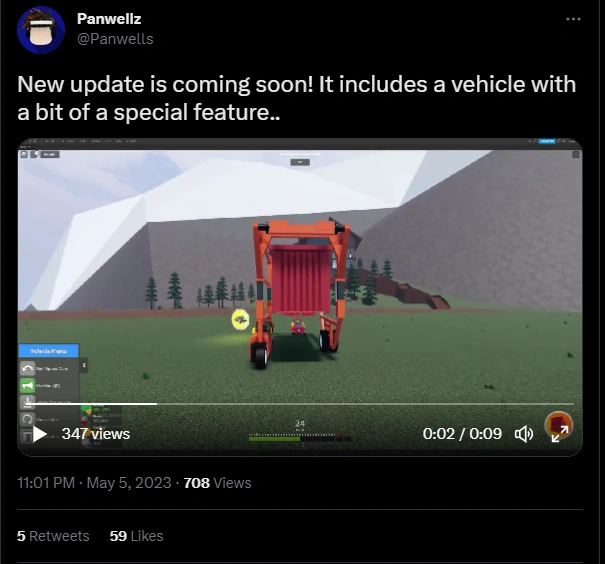Expand the chevron dropdown atop game view
This screenshot has width=605, height=564.
pyautogui.click(x=300, y=162)
